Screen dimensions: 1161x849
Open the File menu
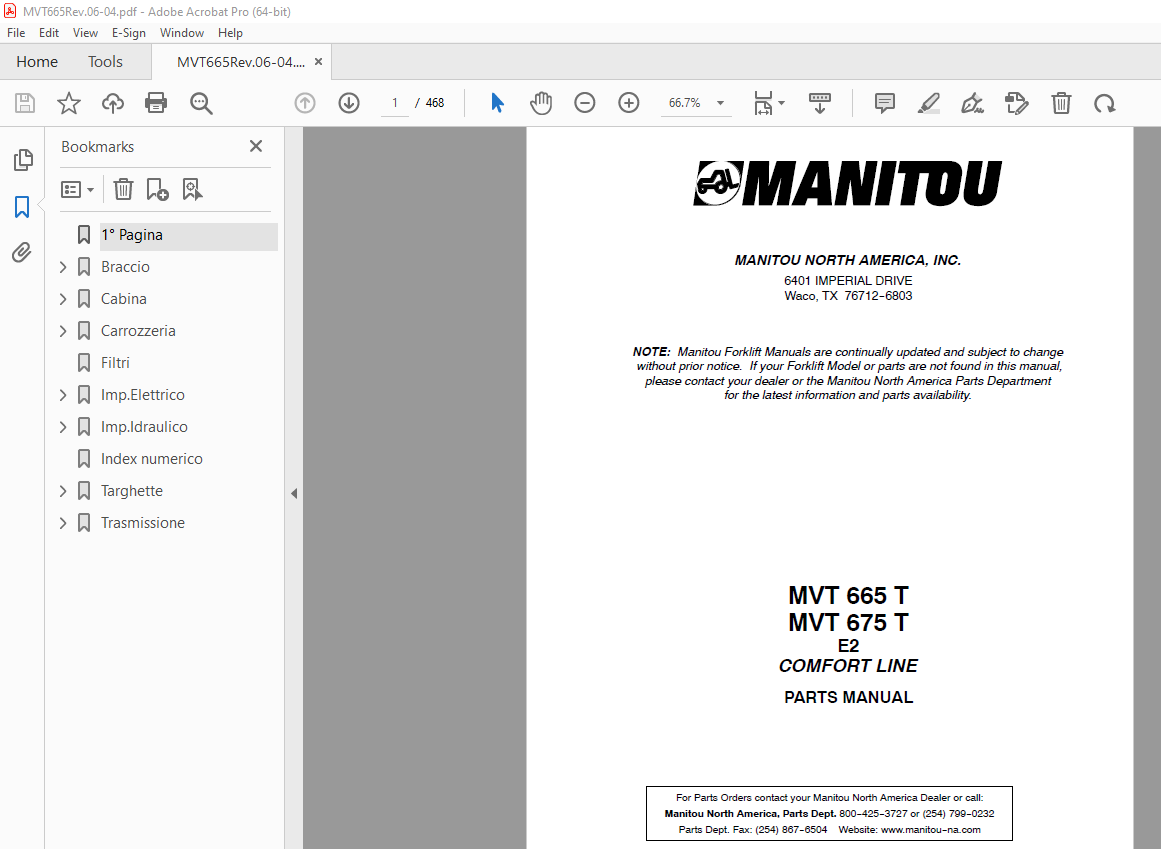[16, 33]
